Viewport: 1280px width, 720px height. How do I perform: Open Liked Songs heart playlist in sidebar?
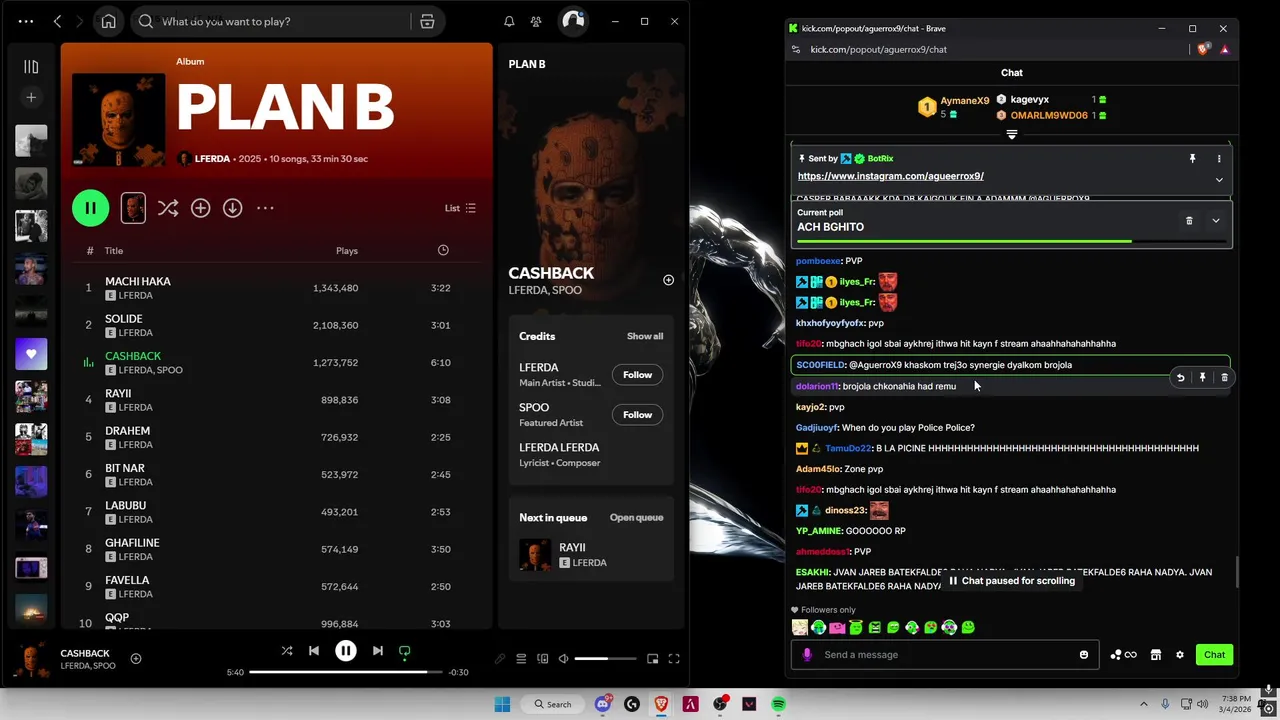[31, 354]
